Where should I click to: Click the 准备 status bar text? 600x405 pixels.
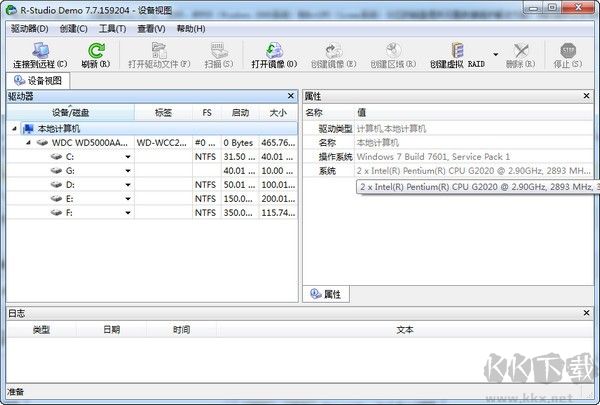(16, 392)
